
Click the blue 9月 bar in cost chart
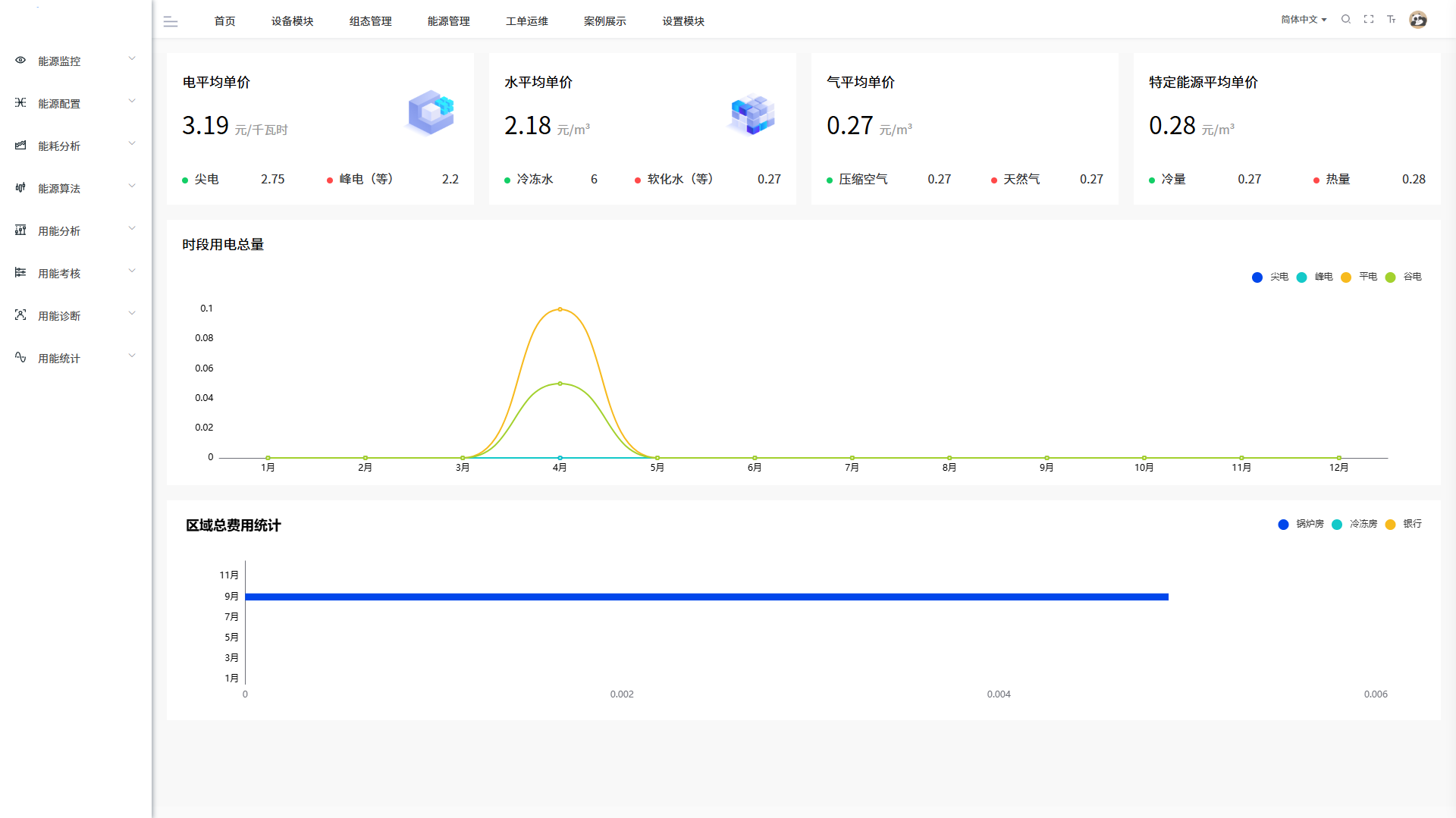[705, 597]
